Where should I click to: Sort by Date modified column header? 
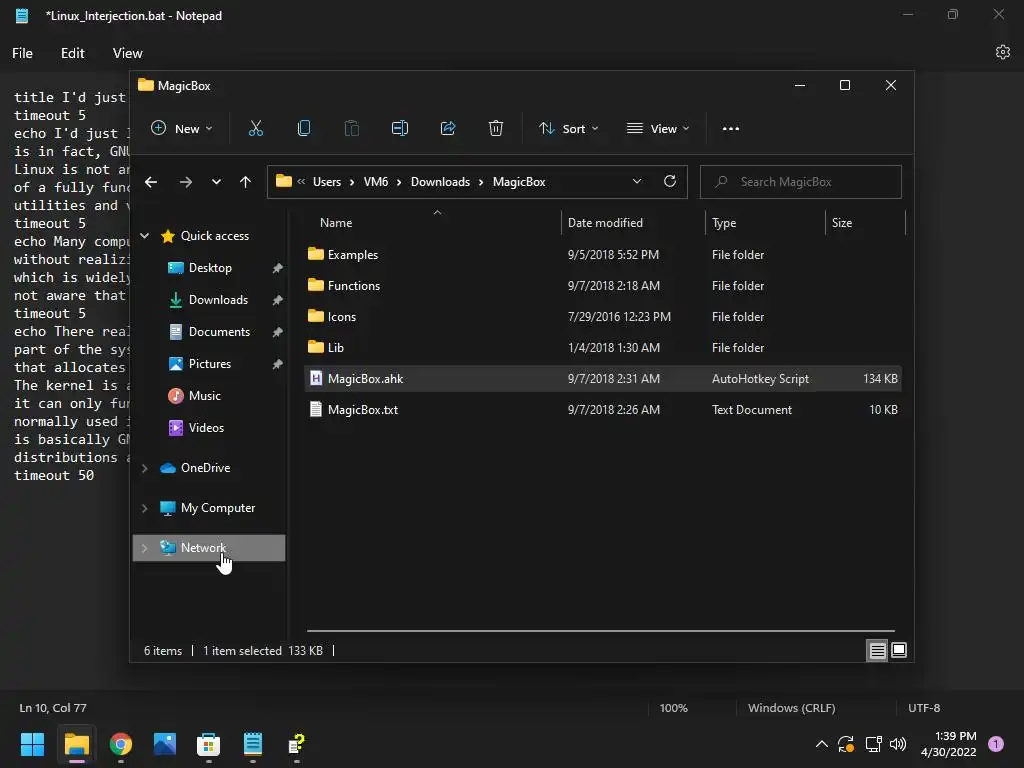point(632,223)
